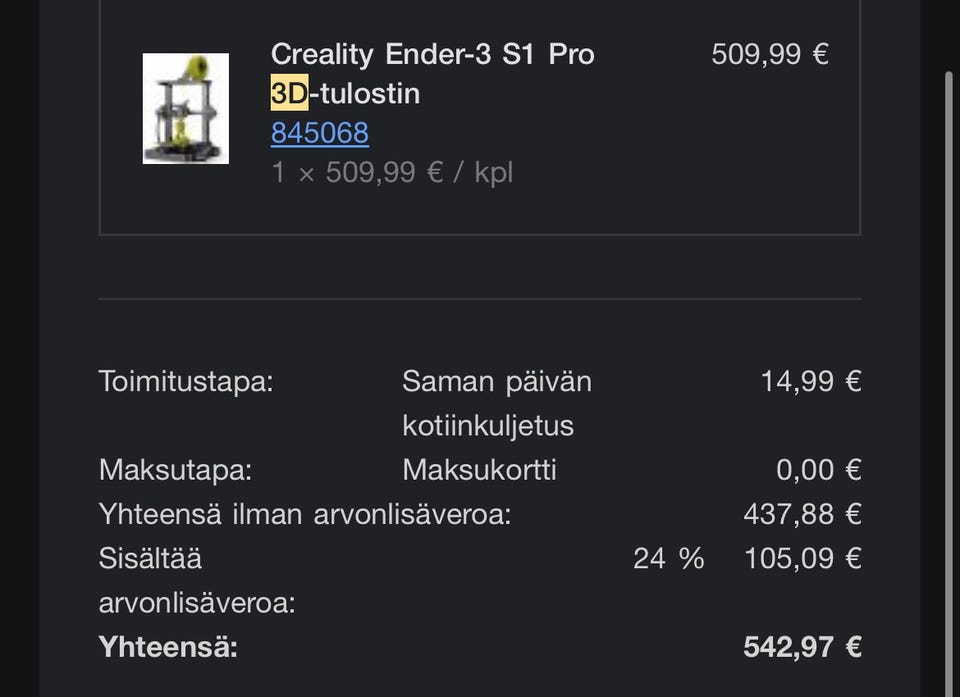This screenshot has height=697, width=960.
Task: Click the highlighted 3D text
Action: [x=289, y=94]
